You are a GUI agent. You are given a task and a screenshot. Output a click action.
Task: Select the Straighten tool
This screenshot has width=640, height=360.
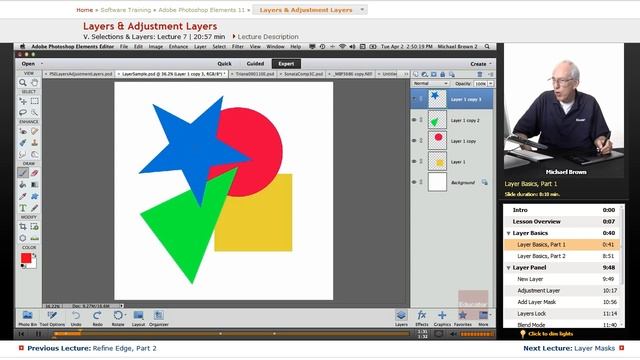coord(35,238)
